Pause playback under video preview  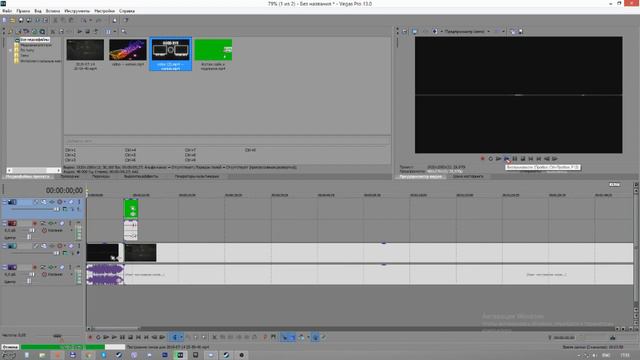[515, 159]
